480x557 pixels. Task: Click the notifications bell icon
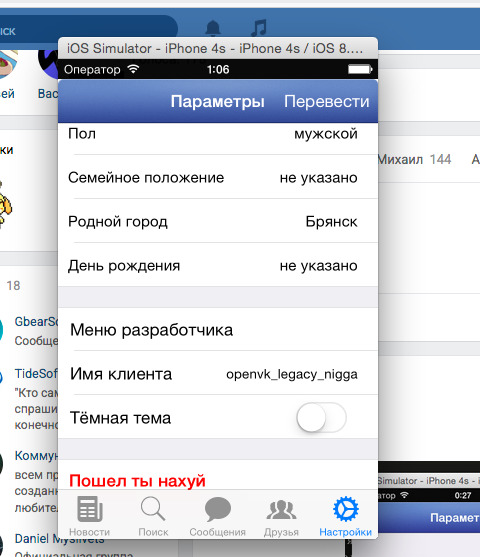coord(213,28)
